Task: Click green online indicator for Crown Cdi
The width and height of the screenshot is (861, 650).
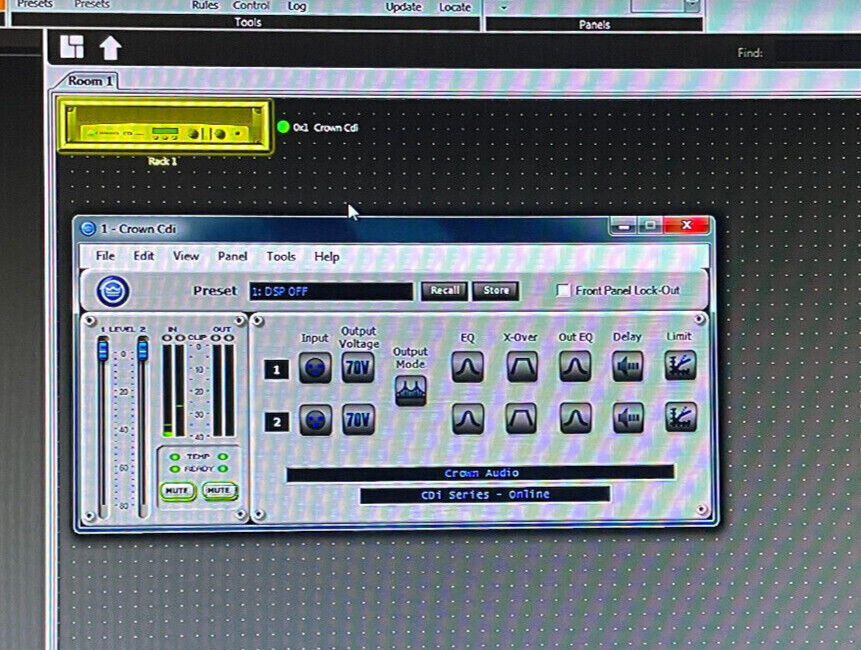Action: tap(283, 127)
